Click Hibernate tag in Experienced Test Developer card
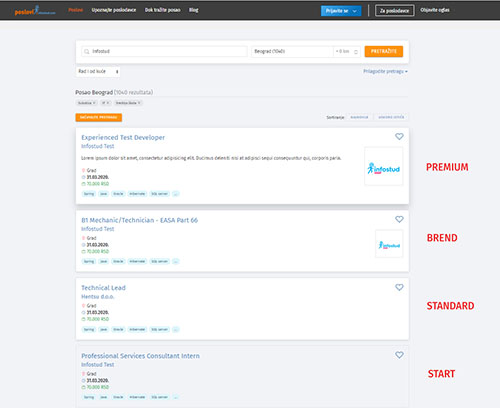Image resolution: width=500 pixels, height=408 pixels. 137,194
